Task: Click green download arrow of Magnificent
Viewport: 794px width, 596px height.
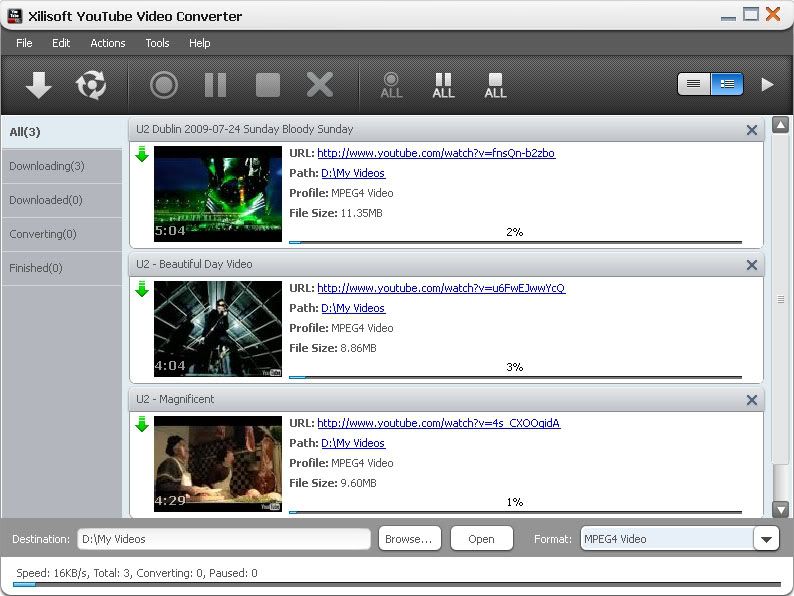Action: pyautogui.click(x=142, y=424)
